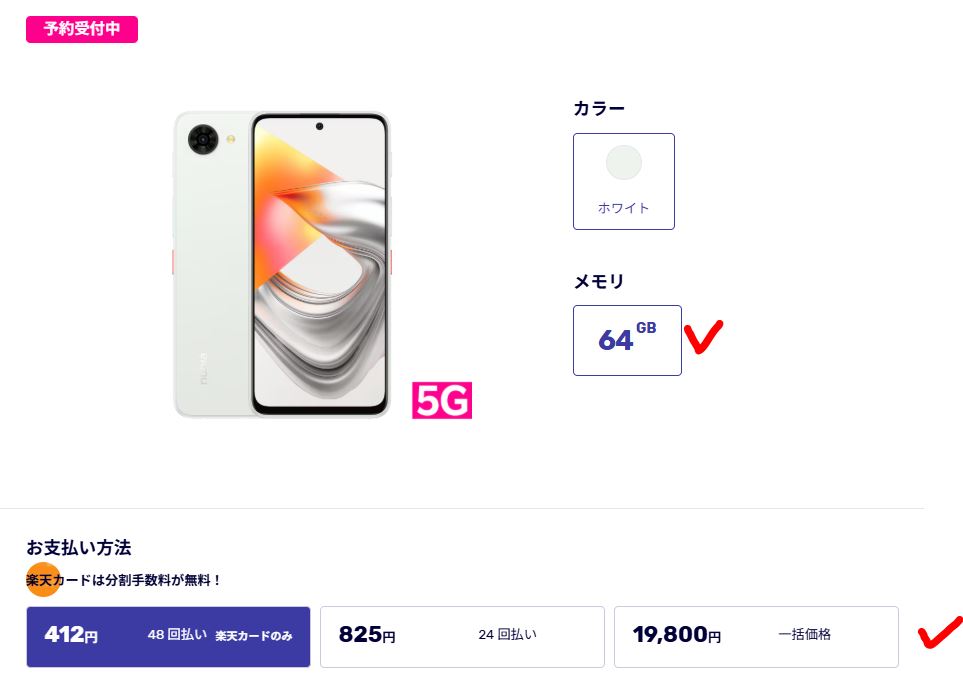The height and width of the screenshot is (684, 963).
Task: Click the phone back panel image
Action: pos(212,264)
